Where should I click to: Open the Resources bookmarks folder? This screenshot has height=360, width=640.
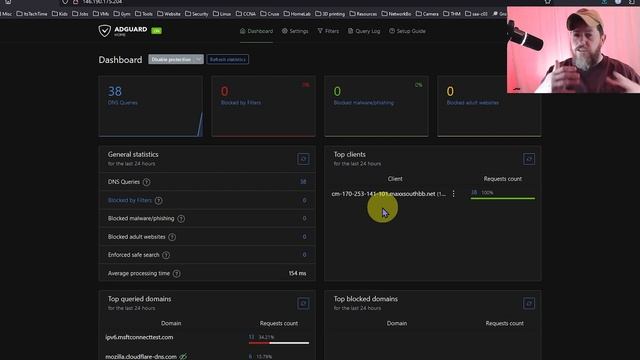[363, 14]
